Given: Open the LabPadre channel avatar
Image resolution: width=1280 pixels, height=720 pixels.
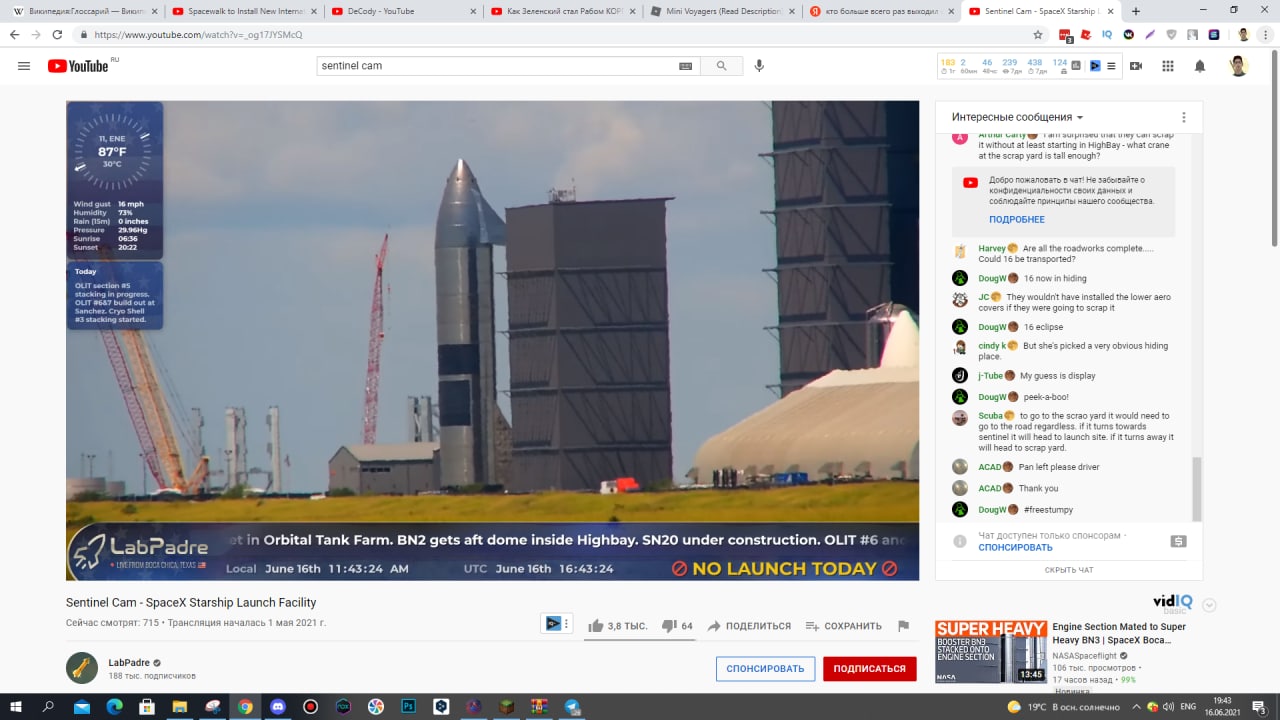Looking at the screenshot, I should pos(82,668).
